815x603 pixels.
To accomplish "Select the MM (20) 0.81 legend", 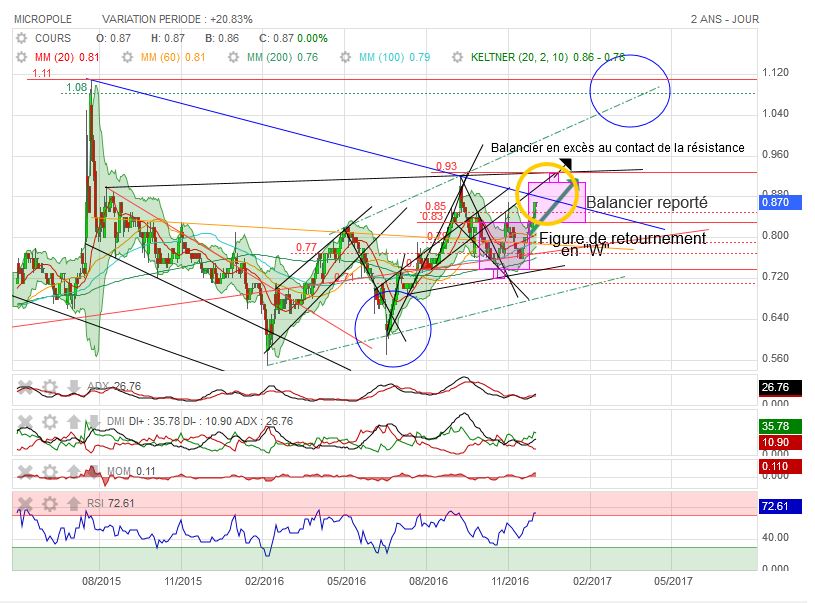I will point(67,57).
